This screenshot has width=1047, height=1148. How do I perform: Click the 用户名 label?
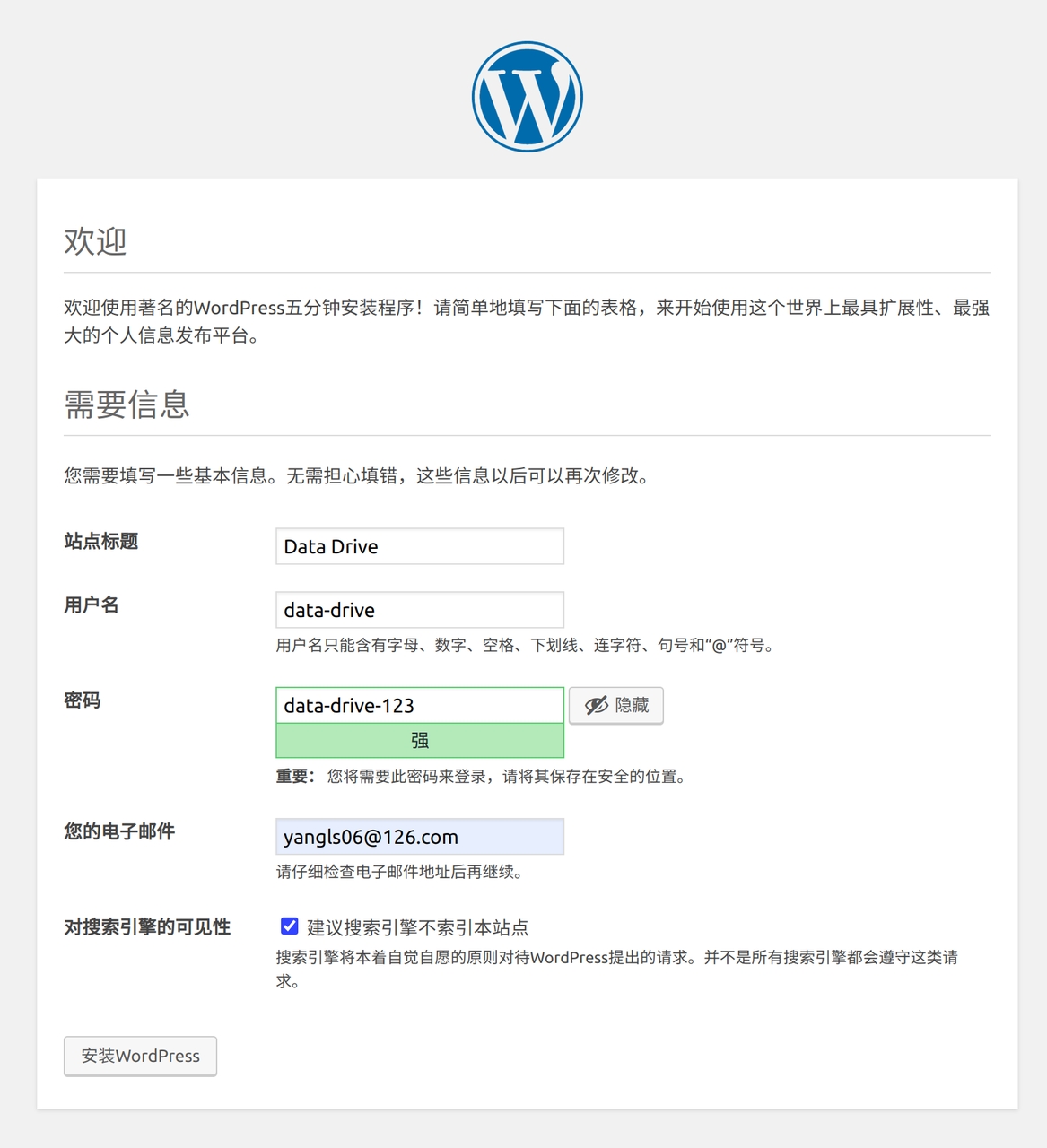coord(92,604)
